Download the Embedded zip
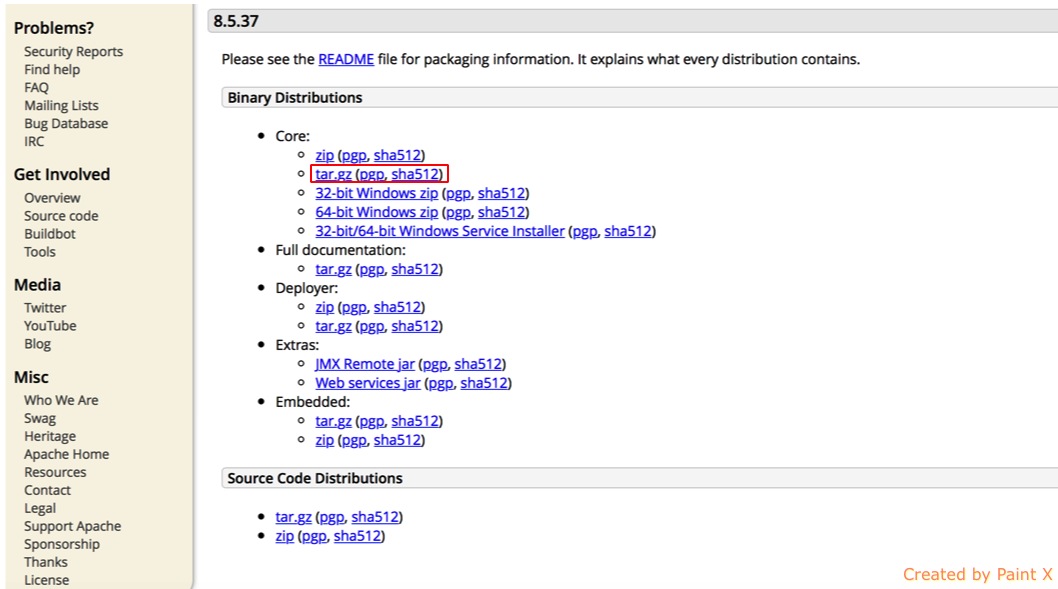This screenshot has width=1058, height=589. (325, 440)
